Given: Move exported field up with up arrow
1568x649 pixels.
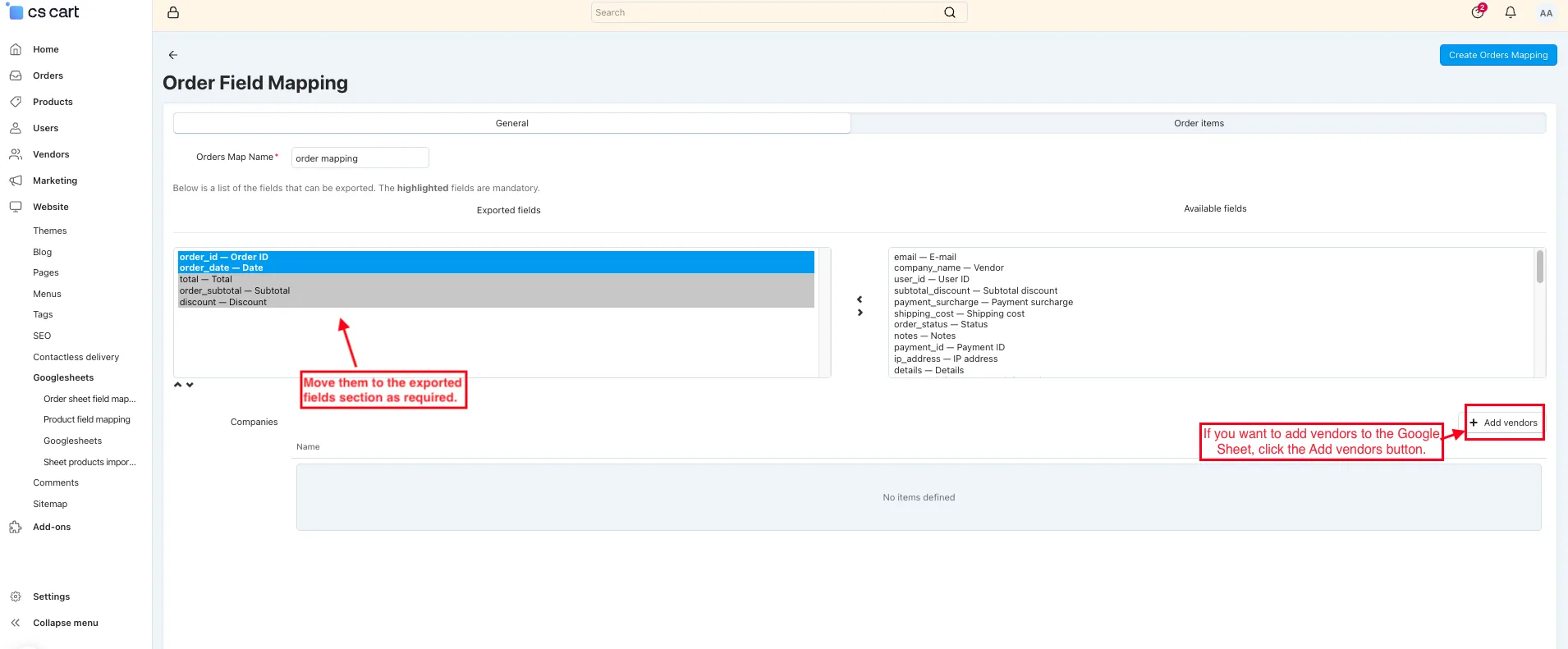Looking at the screenshot, I should pyautogui.click(x=177, y=385).
